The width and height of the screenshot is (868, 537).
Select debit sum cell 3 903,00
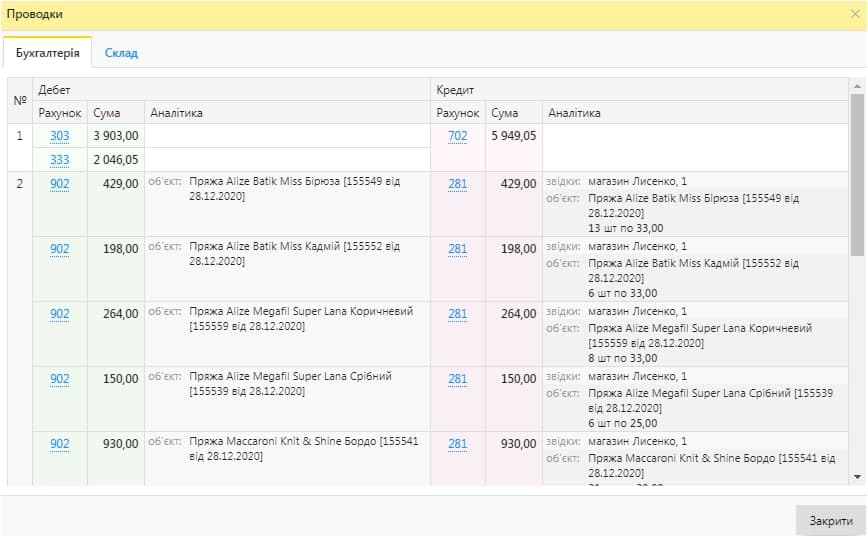116,136
